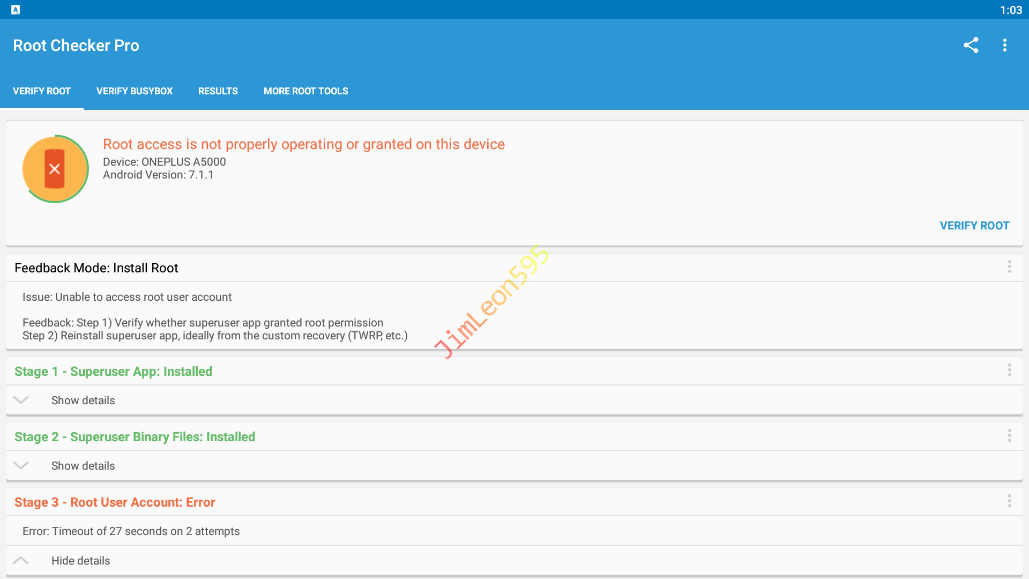Open the More Root Tools tab
This screenshot has width=1029, height=579.
tap(306, 91)
